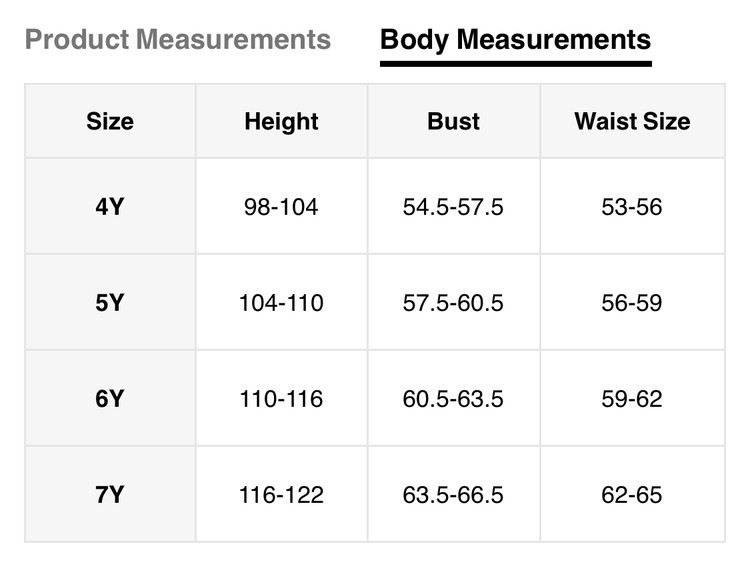Select the 5Y size row label
Image resolution: width=750 pixels, height=567 pixels.
(x=110, y=302)
